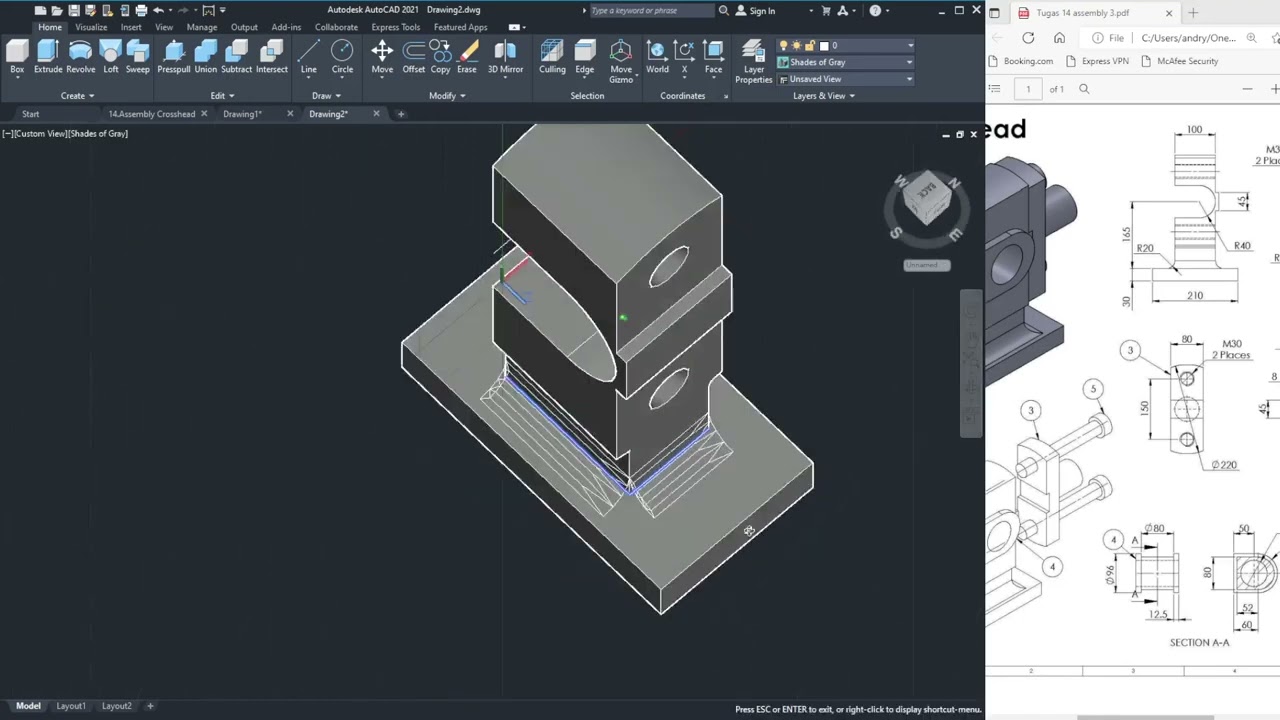The height and width of the screenshot is (720, 1280).
Task: Click the keyword search field
Action: pyautogui.click(x=651, y=11)
